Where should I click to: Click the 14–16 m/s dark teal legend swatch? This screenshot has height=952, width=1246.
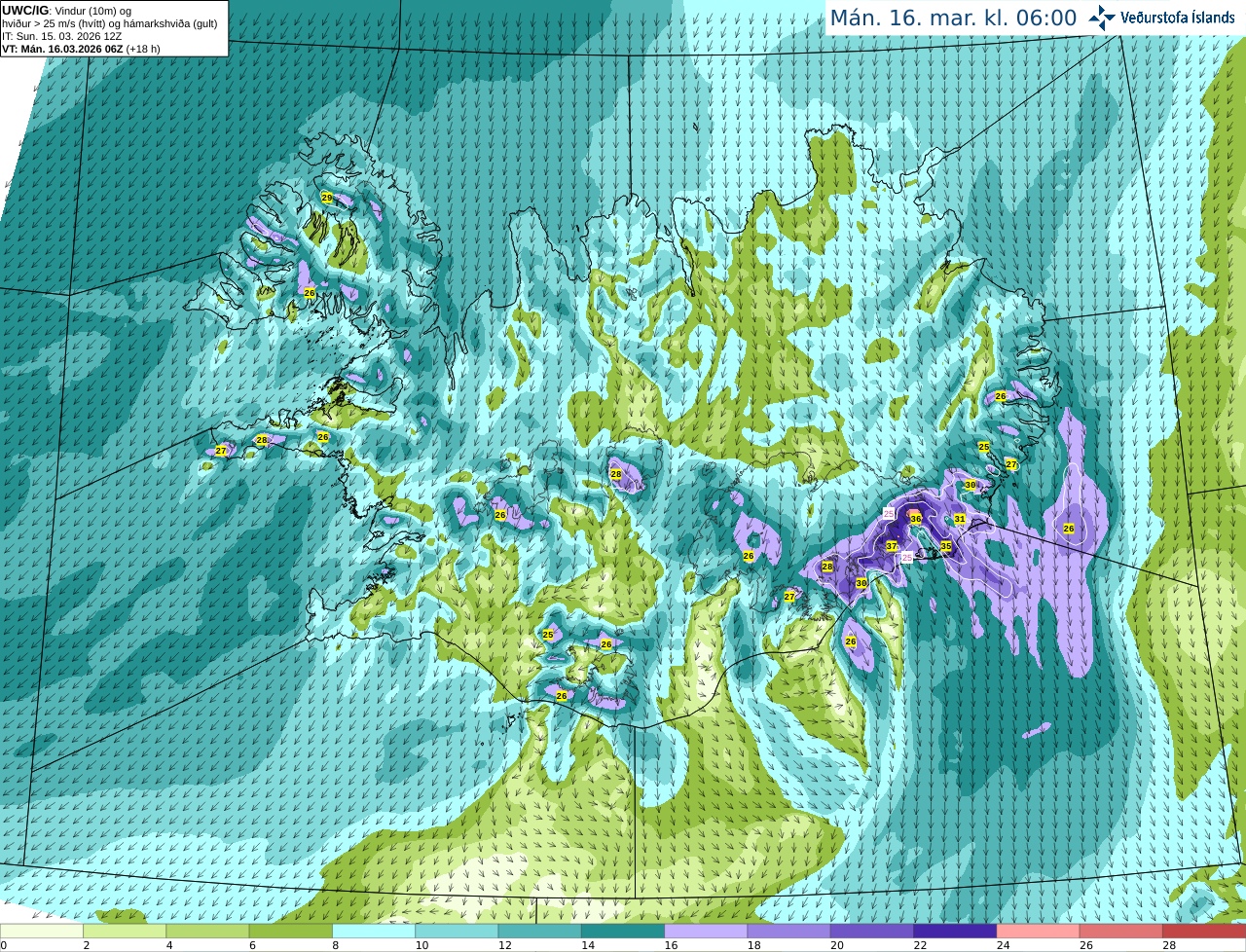point(623,932)
